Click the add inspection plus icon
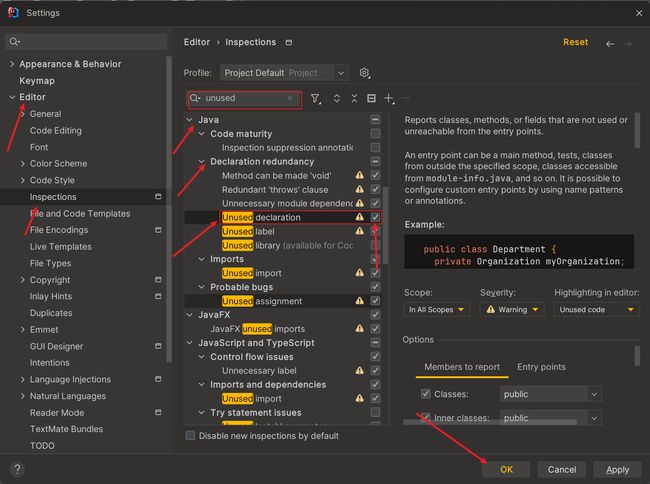650x484 pixels. (x=389, y=98)
